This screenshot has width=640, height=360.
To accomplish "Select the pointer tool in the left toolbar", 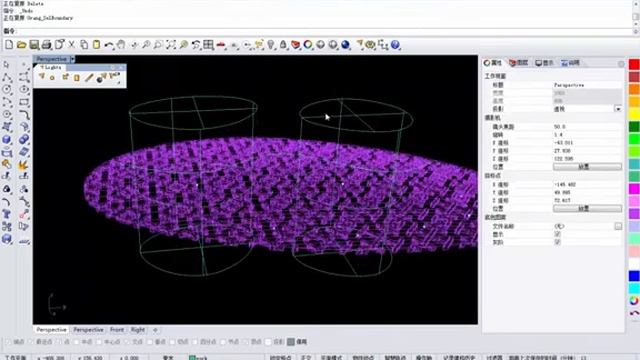I will coord(7,65).
